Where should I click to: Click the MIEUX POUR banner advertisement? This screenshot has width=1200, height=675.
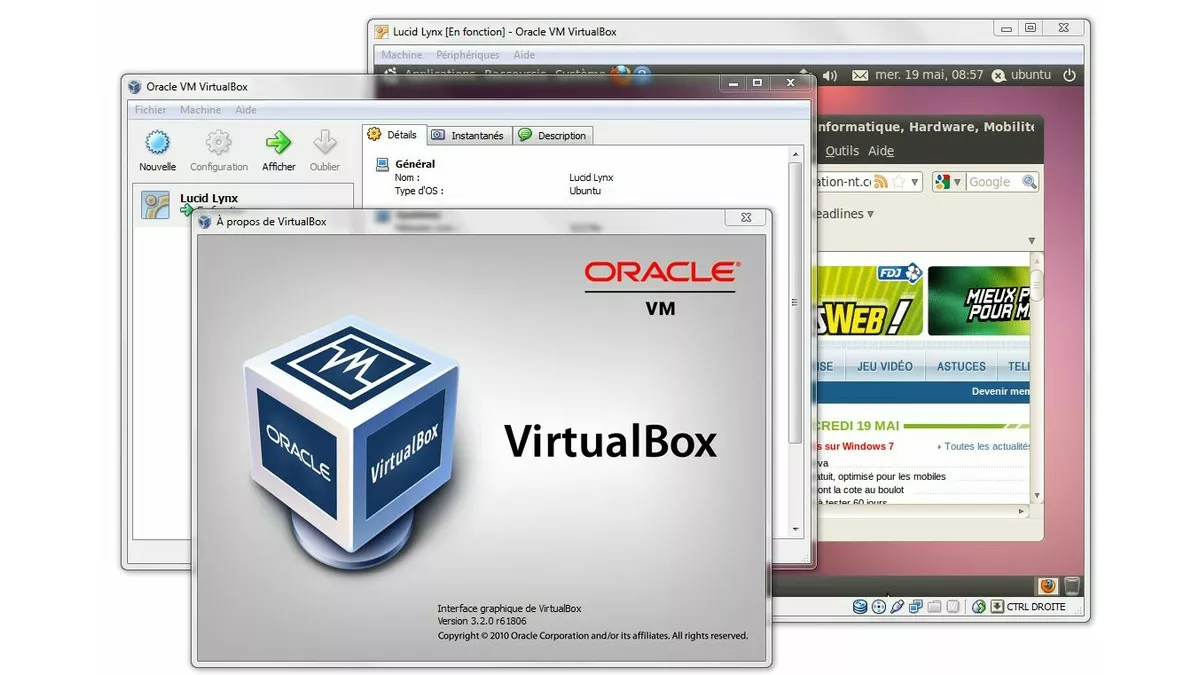(x=979, y=300)
